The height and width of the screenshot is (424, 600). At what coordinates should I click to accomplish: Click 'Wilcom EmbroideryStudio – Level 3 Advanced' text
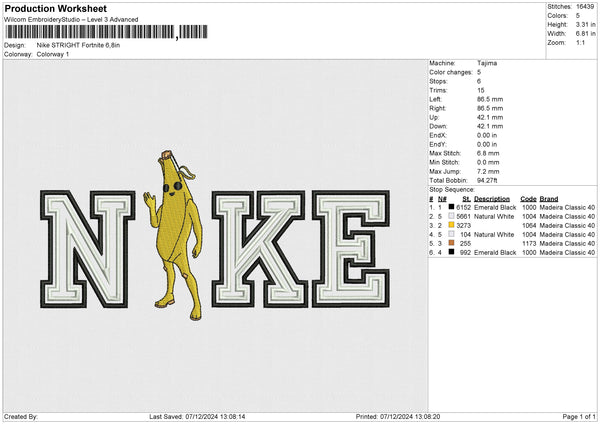pos(71,20)
